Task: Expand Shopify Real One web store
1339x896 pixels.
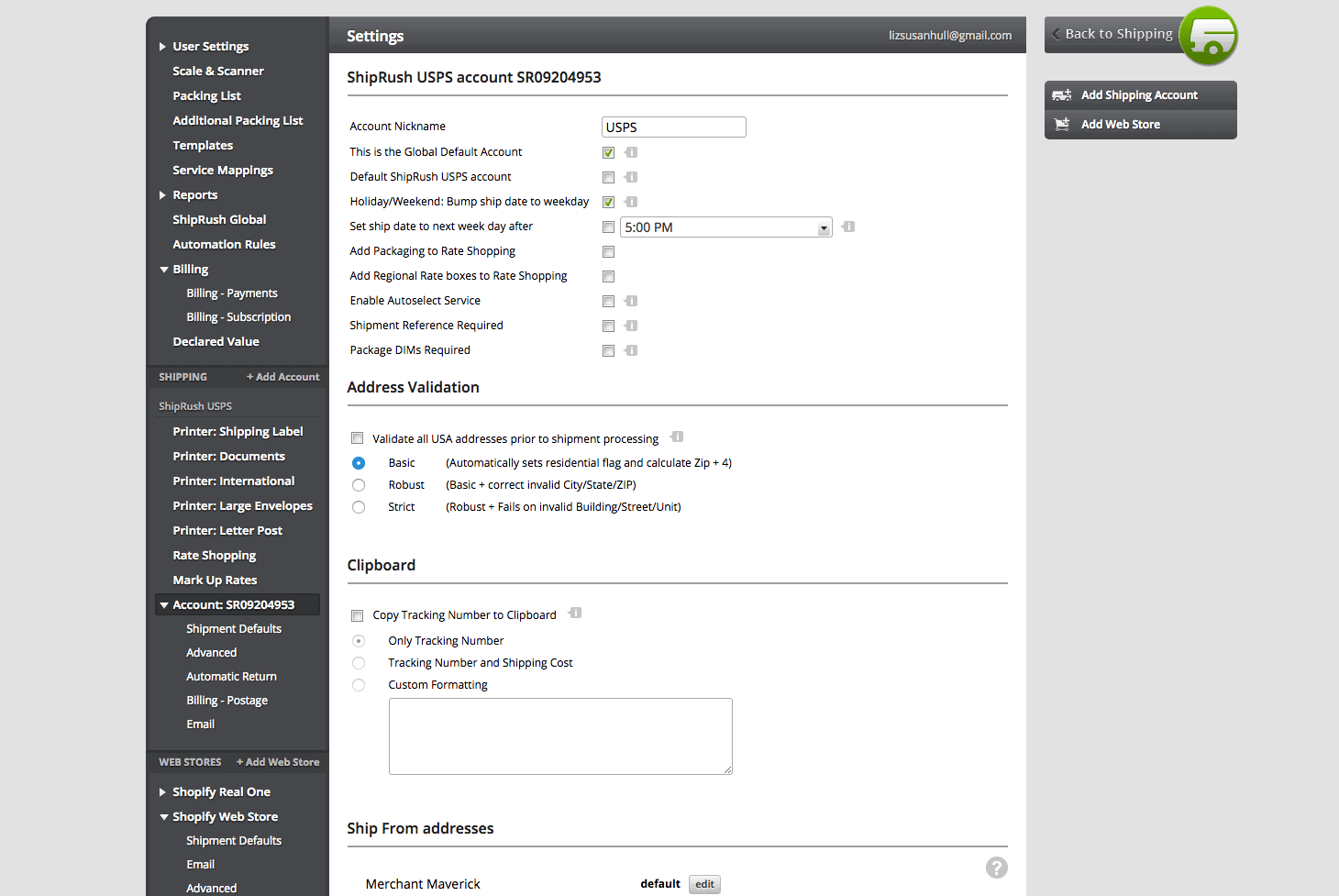Action: pos(162,792)
